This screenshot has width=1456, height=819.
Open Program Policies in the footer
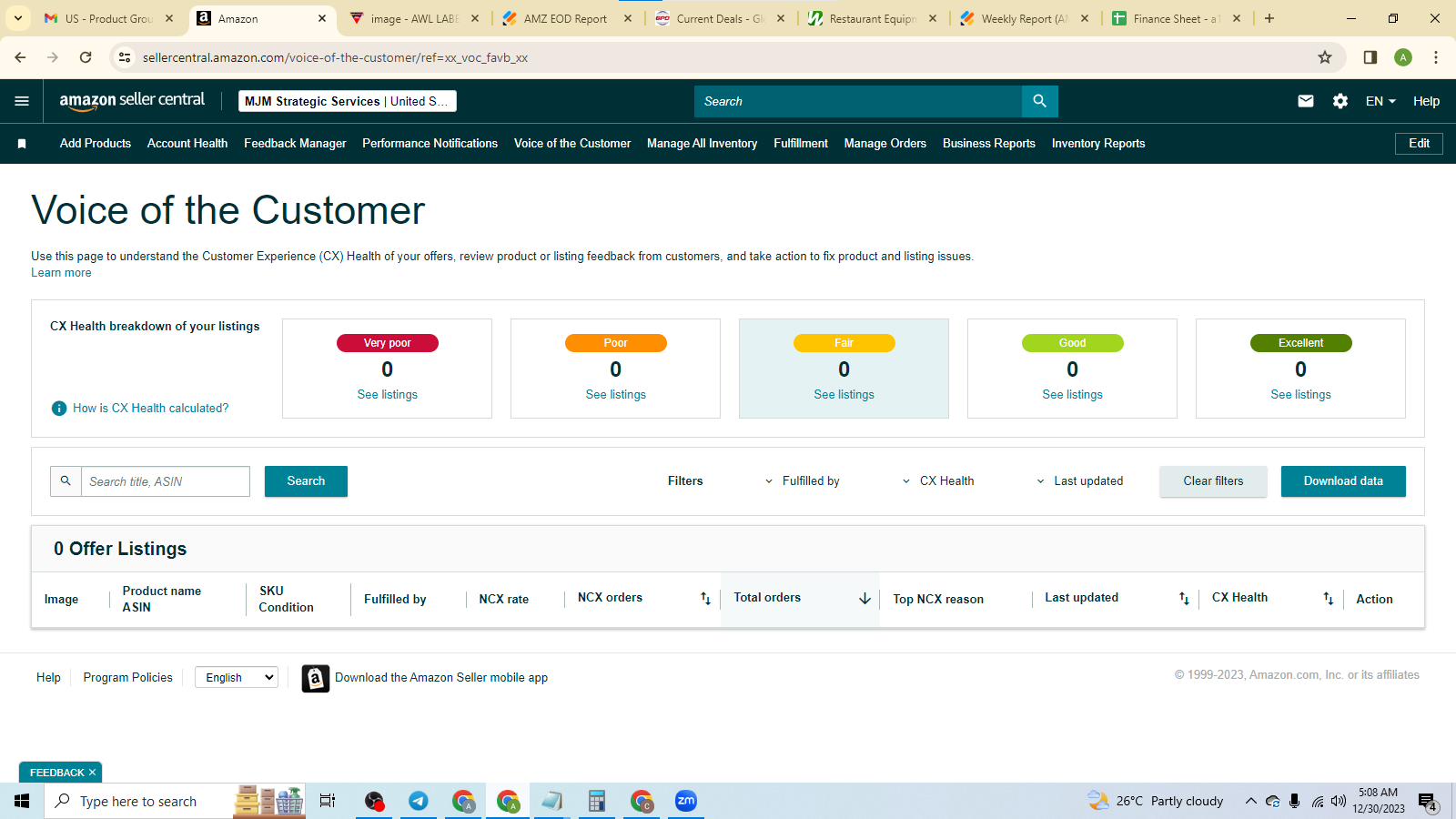(x=127, y=678)
